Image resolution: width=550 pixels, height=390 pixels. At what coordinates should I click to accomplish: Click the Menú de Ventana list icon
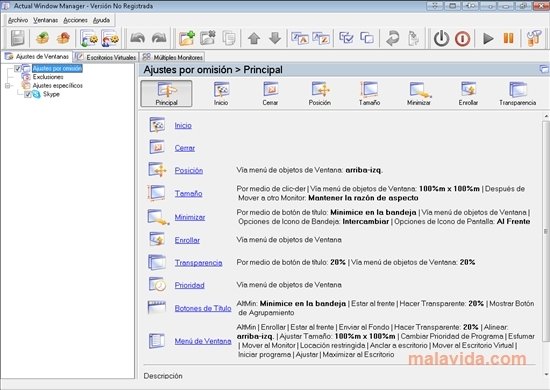click(x=156, y=341)
